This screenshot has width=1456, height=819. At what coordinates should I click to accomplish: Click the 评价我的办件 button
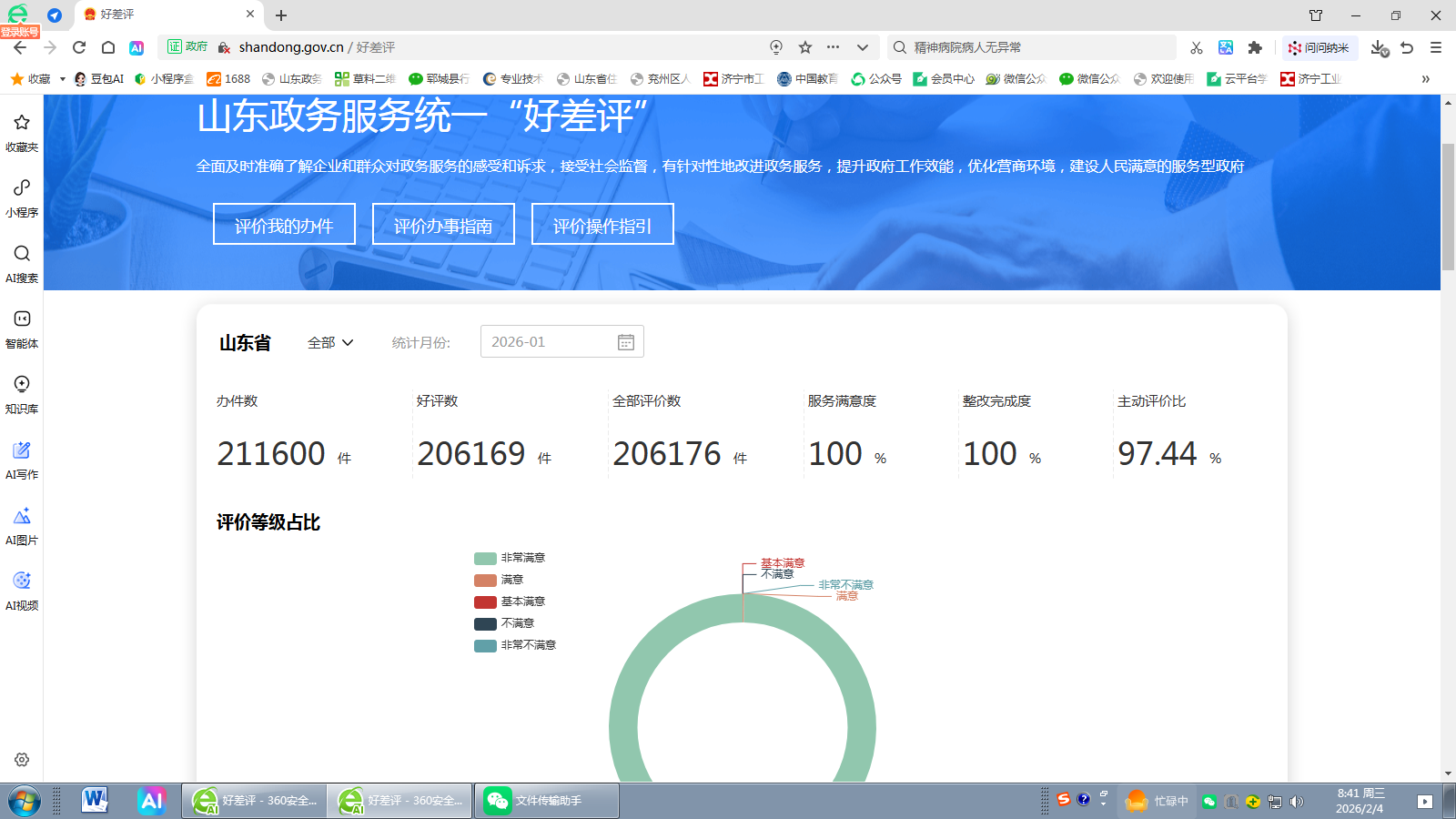point(284,225)
